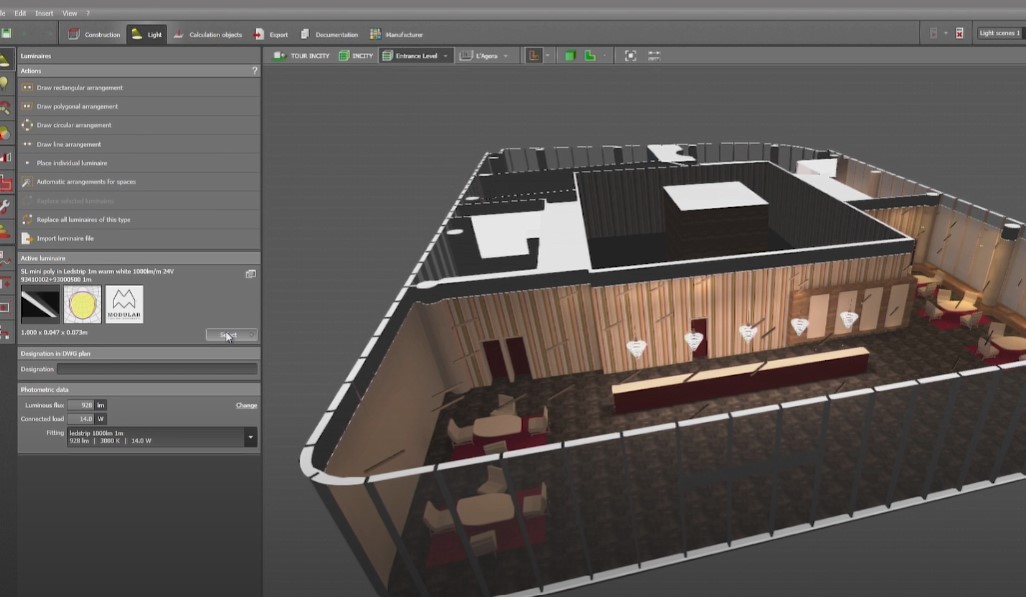This screenshot has width=1026, height=597.
Task: Toggle the Luminaires lamp sidebar tool
Action: 6,59
